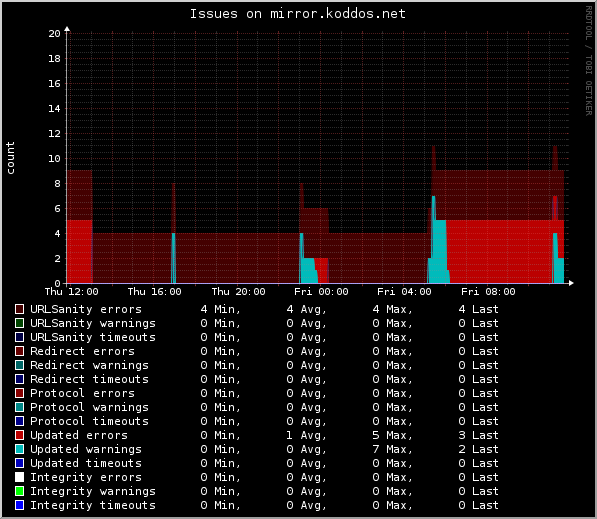This screenshot has height=519, width=597.
Task: Click the Updated warnings cyan swatch
Action: tap(19, 449)
